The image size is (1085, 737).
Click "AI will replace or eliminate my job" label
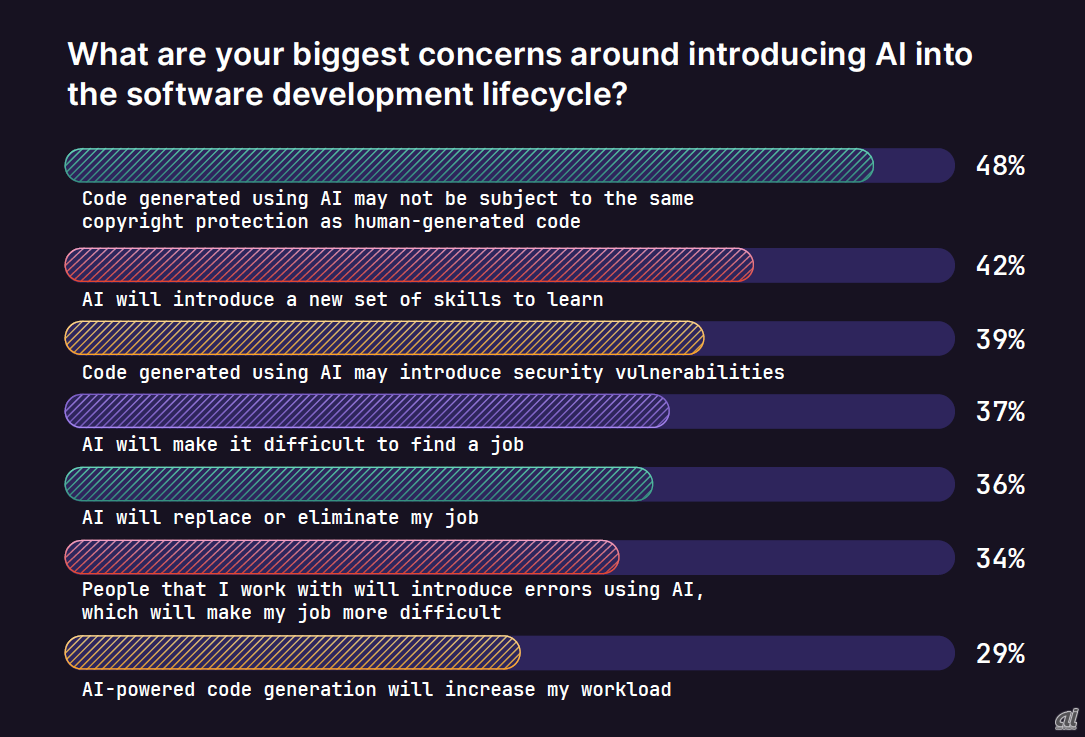click(280, 518)
